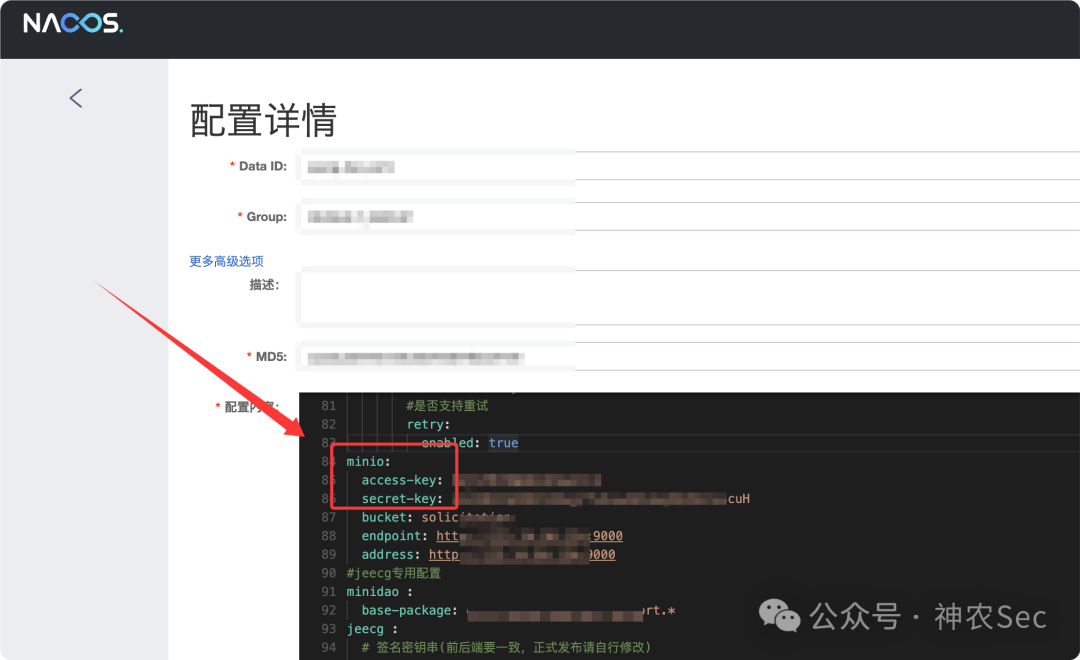The height and width of the screenshot is (660, 1080).
Task: Click the Group input field
Action: pos(689,217)
